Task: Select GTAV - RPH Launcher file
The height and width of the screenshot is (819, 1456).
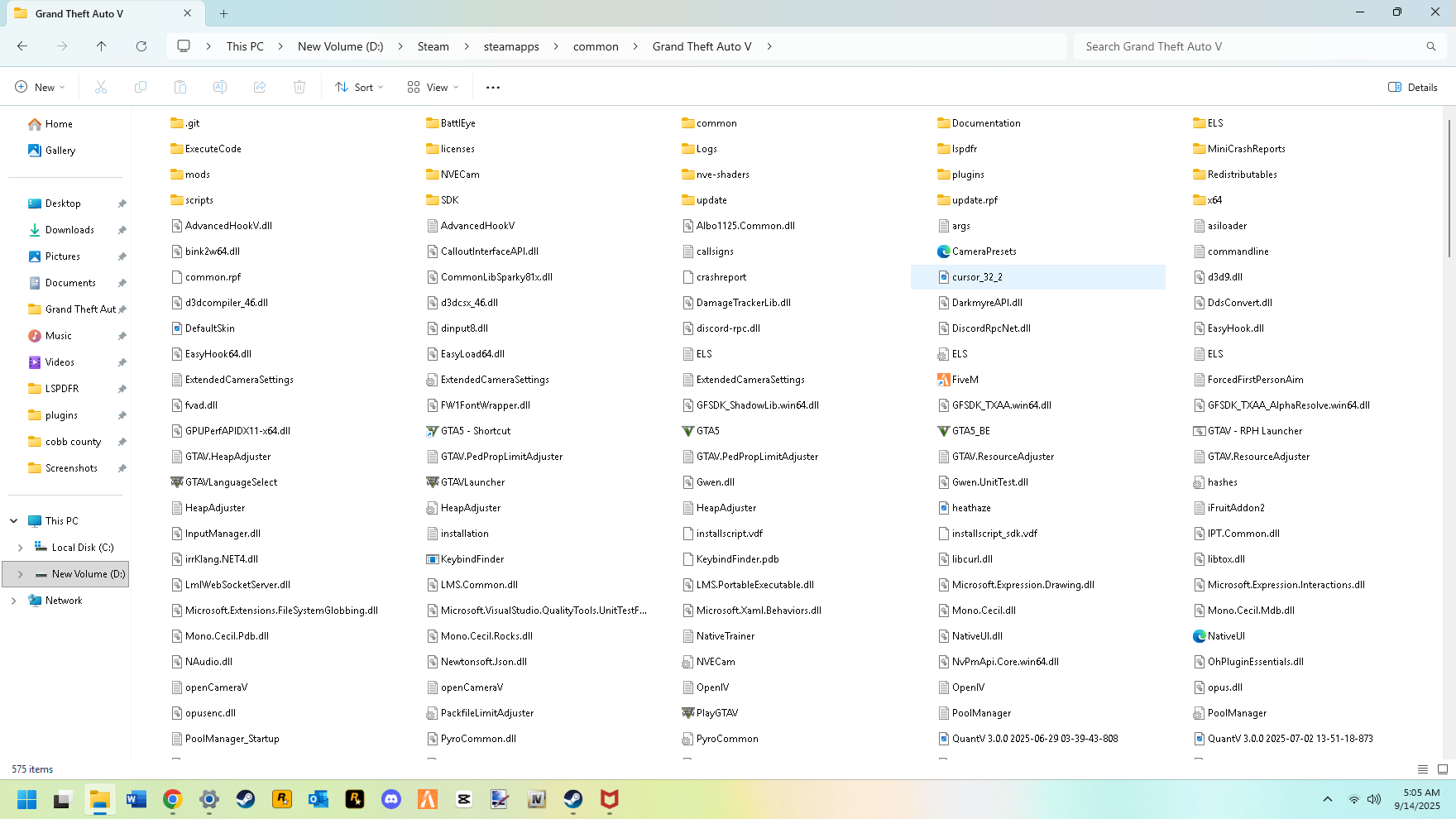Action: (1248, 431)
